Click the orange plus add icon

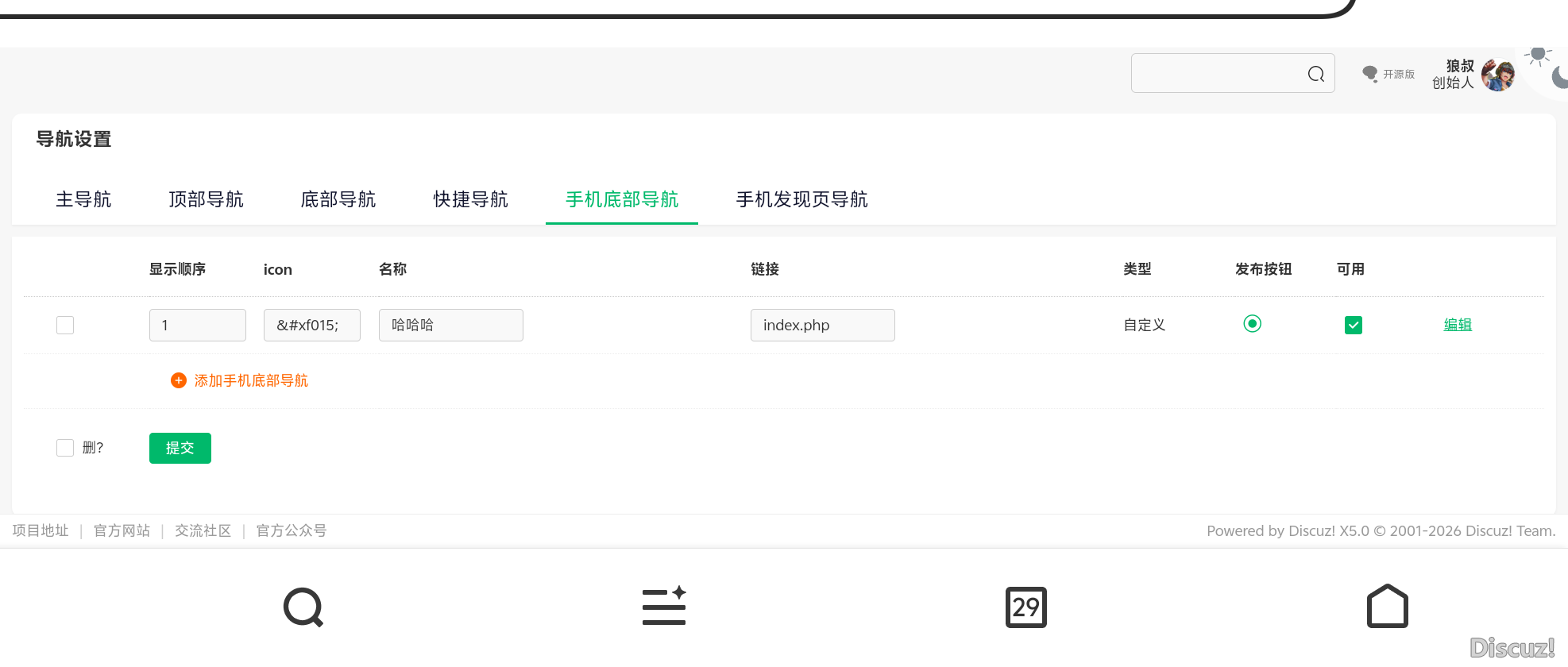179,380
